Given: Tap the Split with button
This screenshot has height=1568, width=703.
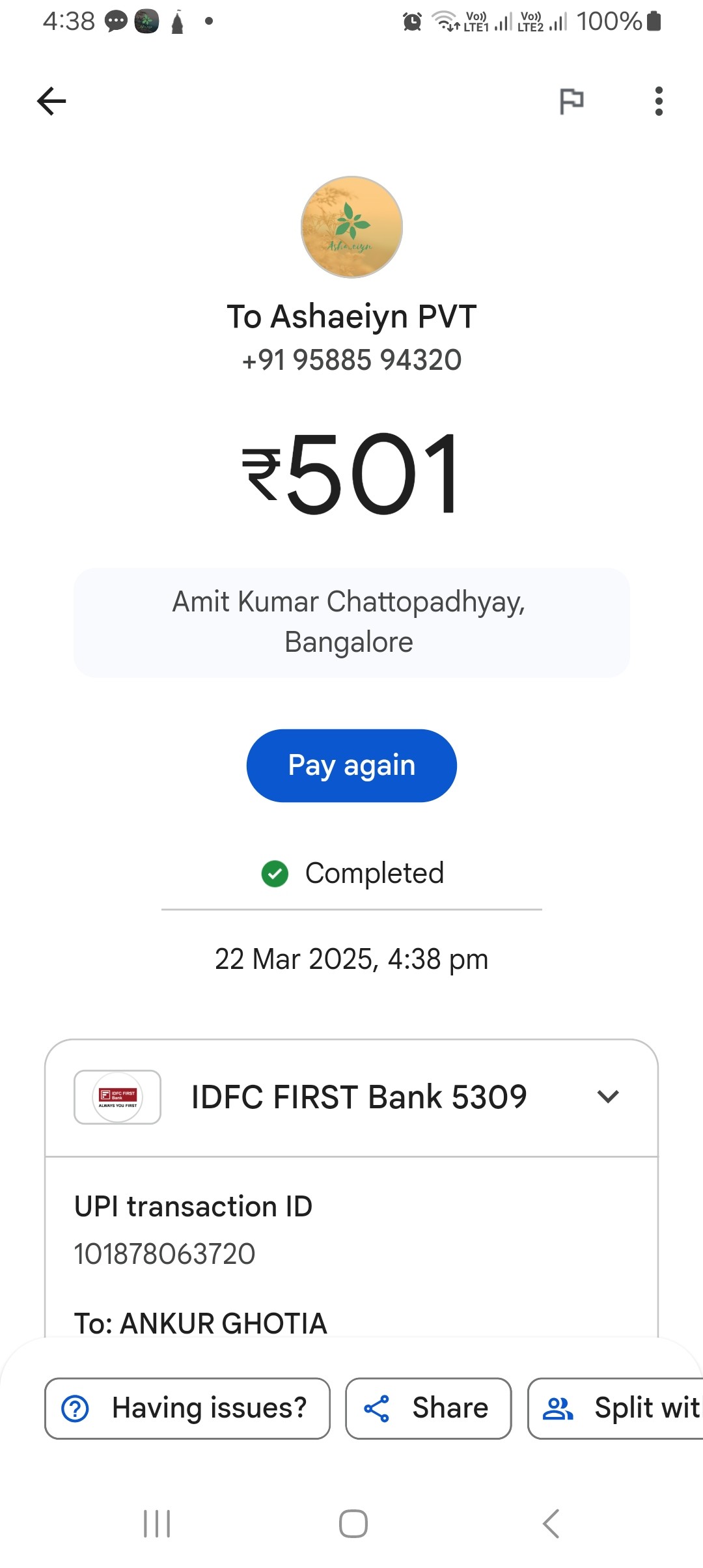Looking at the screenshot, I should [616, 1408].
